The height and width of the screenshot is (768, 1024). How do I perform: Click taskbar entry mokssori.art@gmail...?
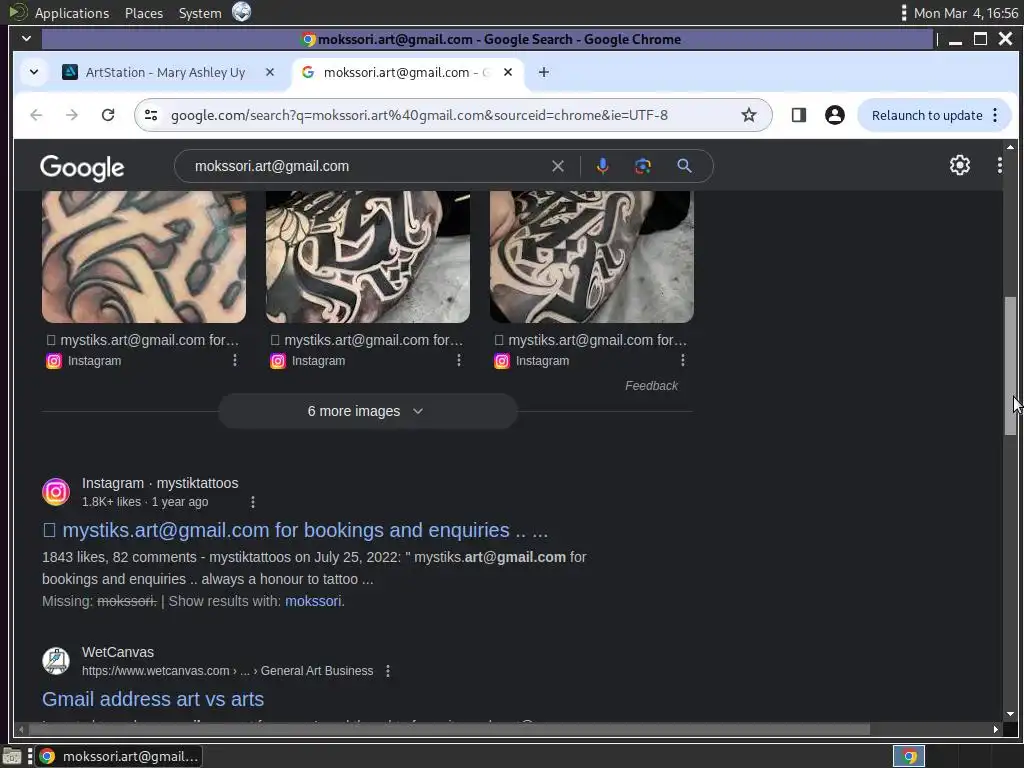pyautogui.click(x=118, y=756)
